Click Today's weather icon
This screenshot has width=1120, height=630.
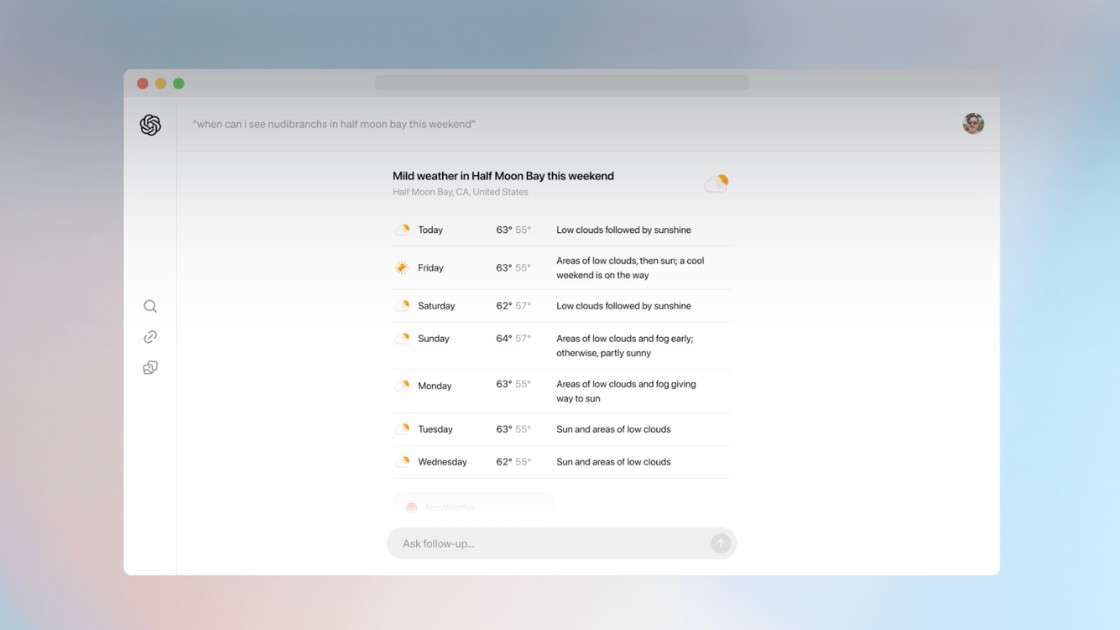402,230
